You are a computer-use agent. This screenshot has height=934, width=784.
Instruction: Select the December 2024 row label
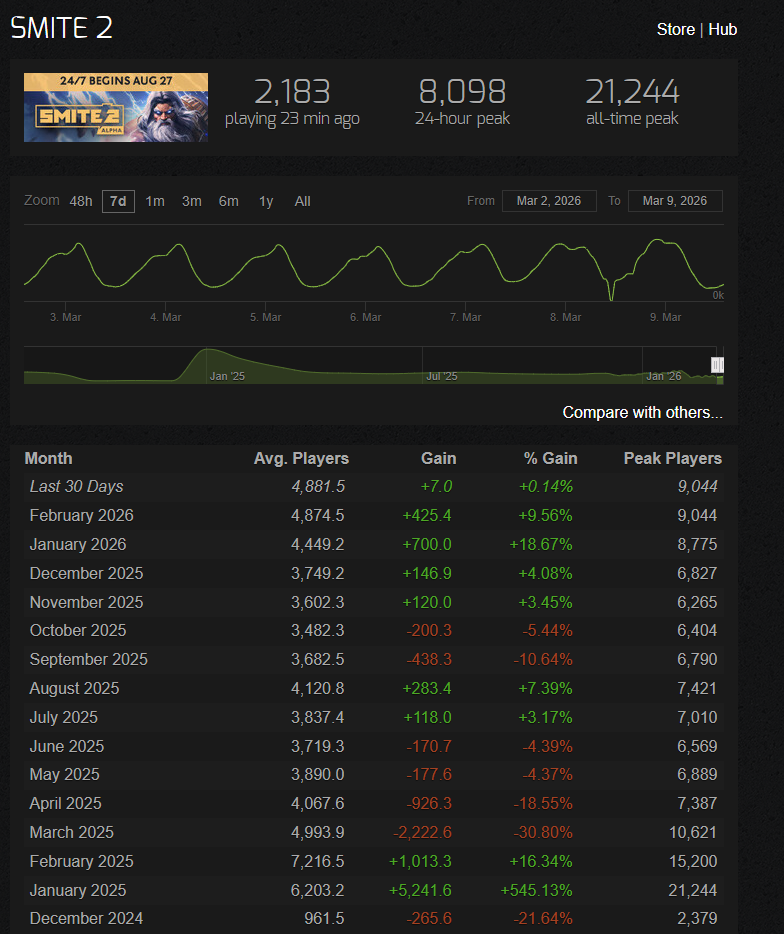[86, 919]
